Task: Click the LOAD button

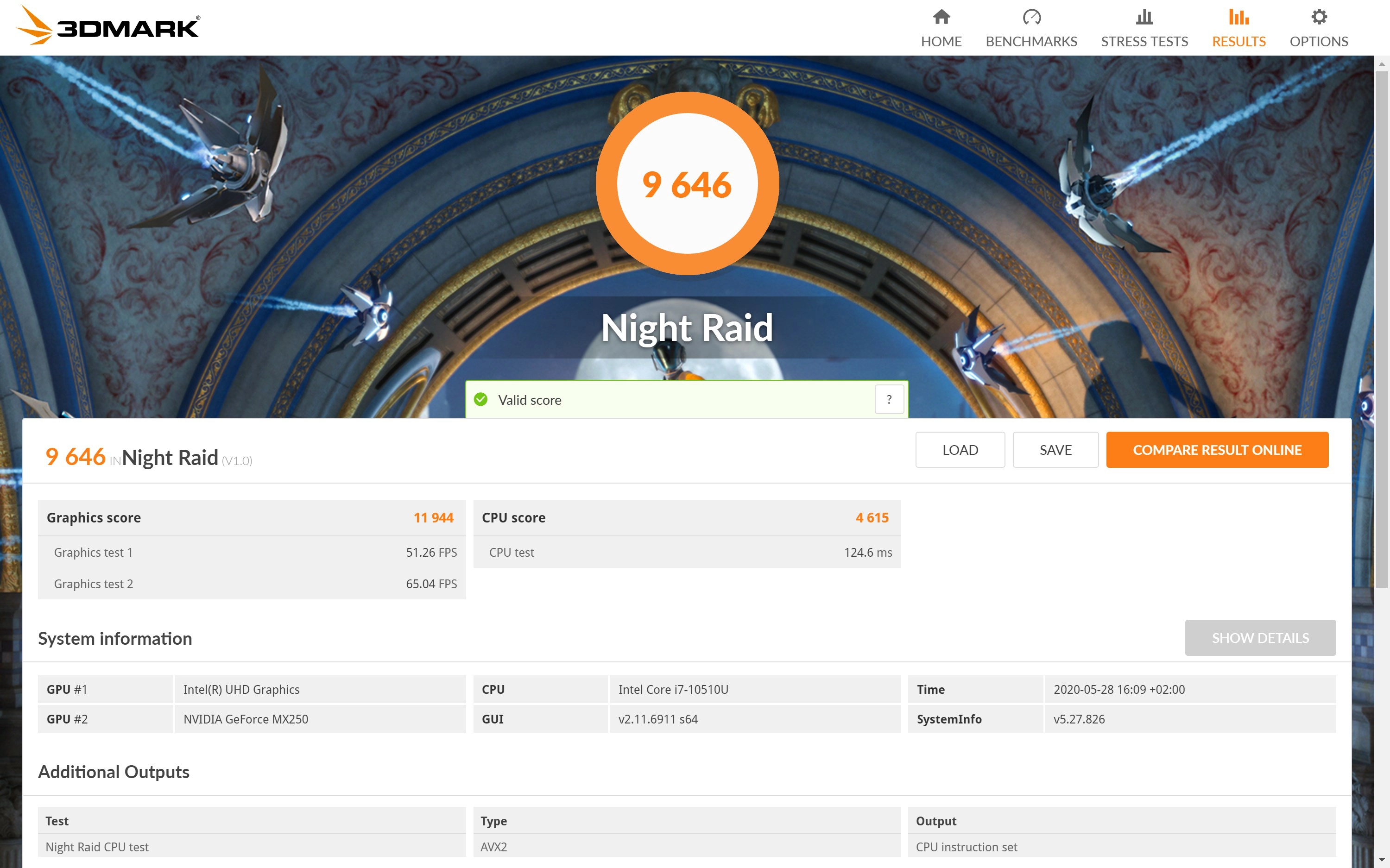Action: click(x=960, y=449)
